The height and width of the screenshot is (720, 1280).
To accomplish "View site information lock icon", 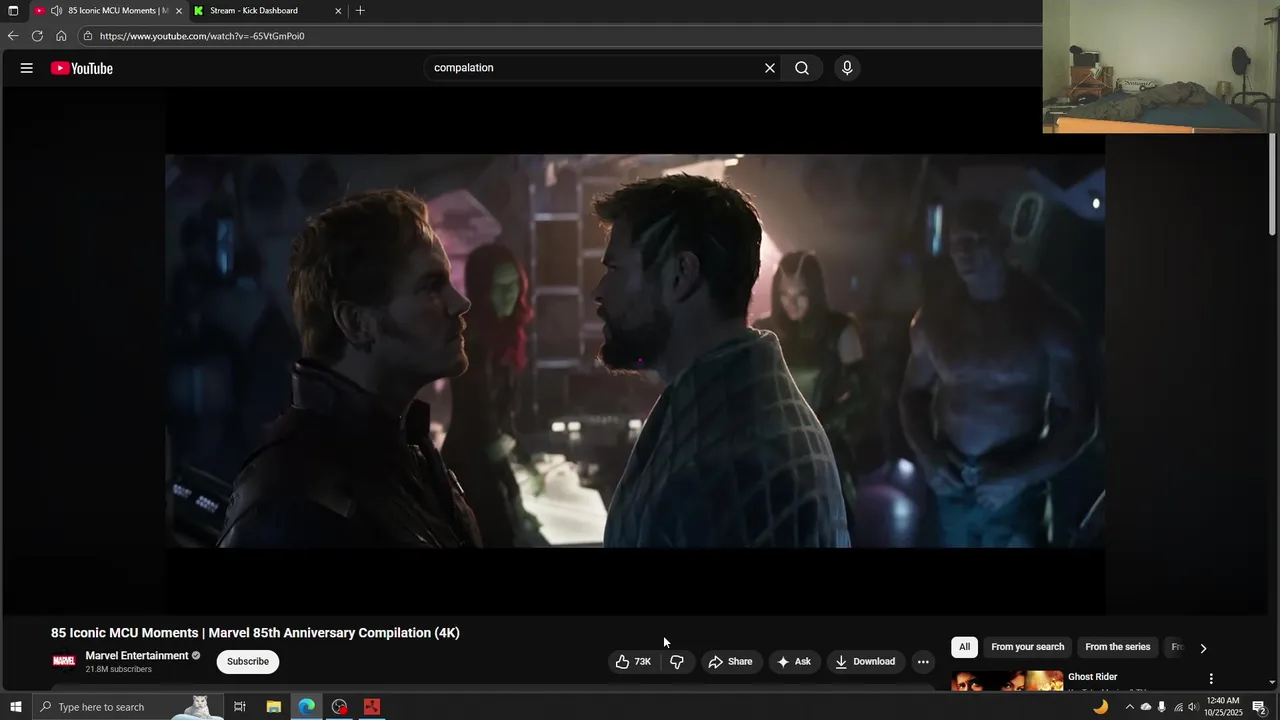I will pyautogui.click(x=88, y=36).
